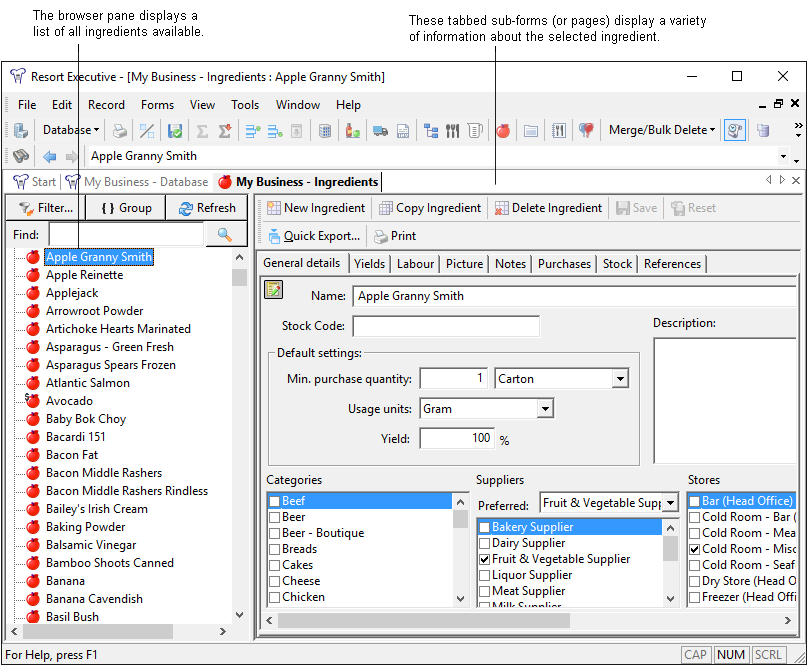This screenshot has height=666, width=808.
Task: Click the delivery truck toolbar icon
Action: 380,130
